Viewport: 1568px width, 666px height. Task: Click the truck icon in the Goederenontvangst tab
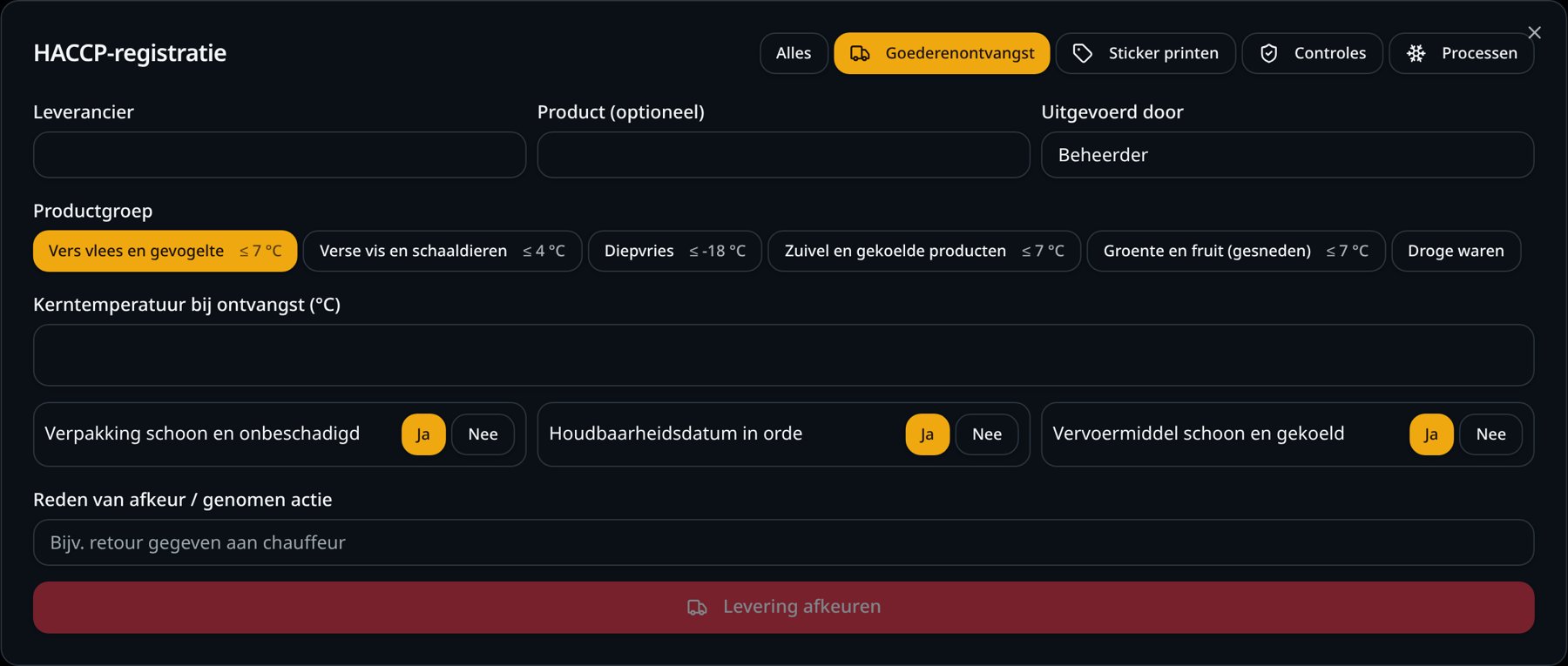[860, 54]
